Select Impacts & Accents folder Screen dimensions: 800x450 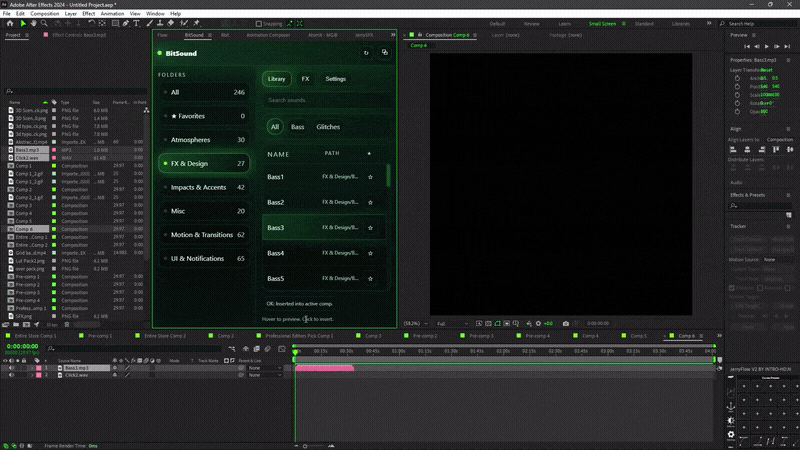pos(204,187)
